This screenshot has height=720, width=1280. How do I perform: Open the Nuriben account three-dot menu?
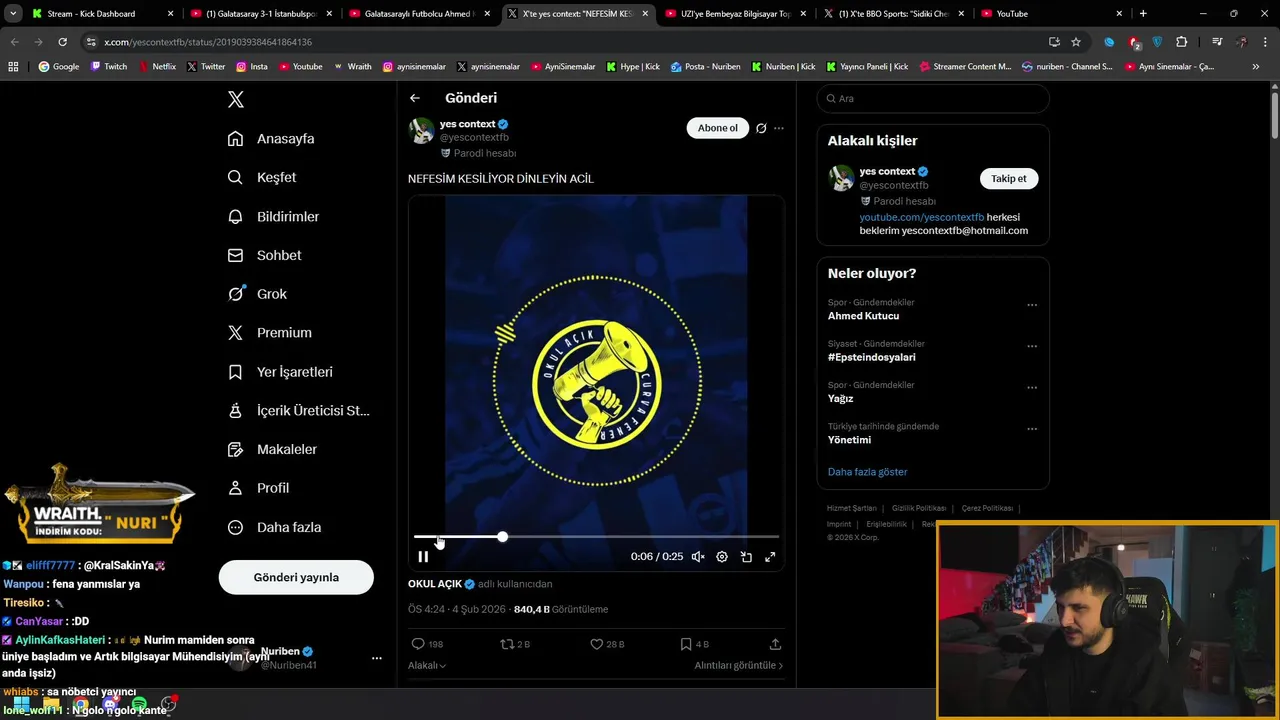377,658
